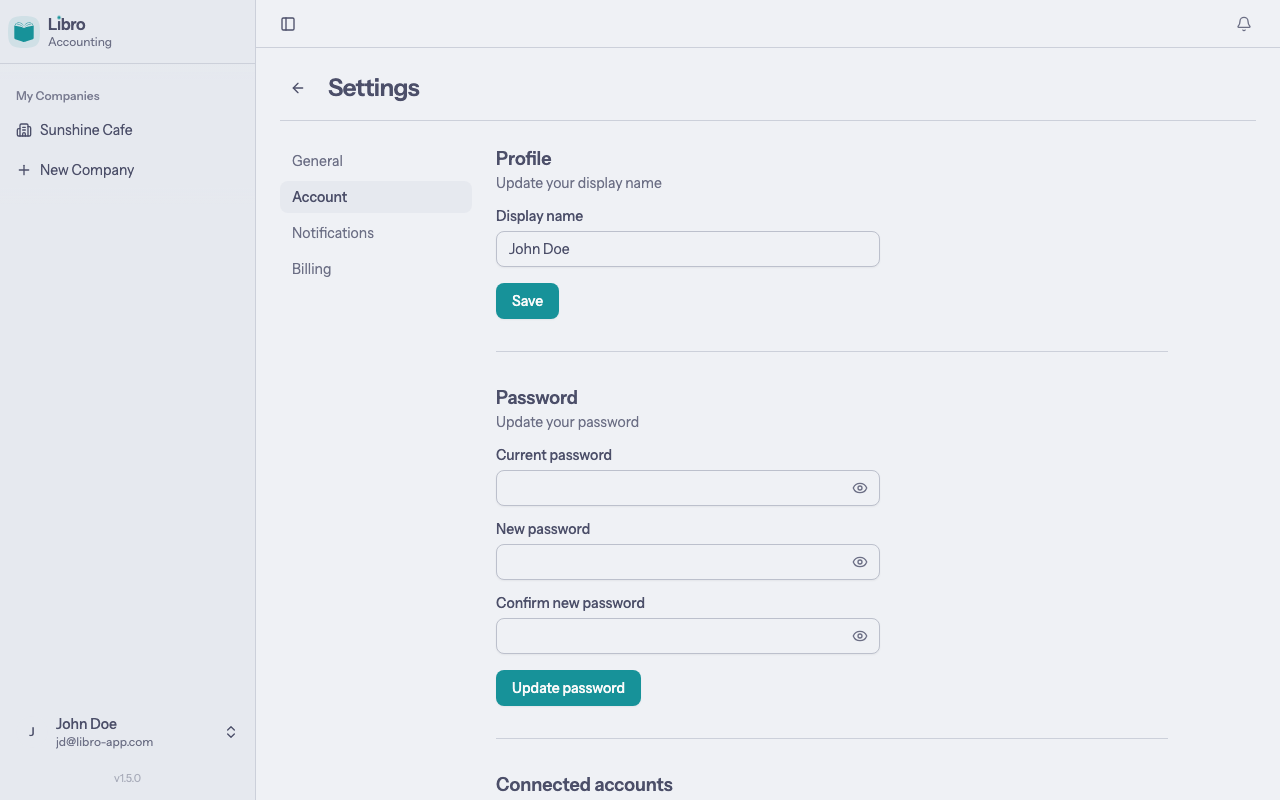
Task: Click the plus icon to add New Company
Action: pyautogui.click(x=23, y=169)
